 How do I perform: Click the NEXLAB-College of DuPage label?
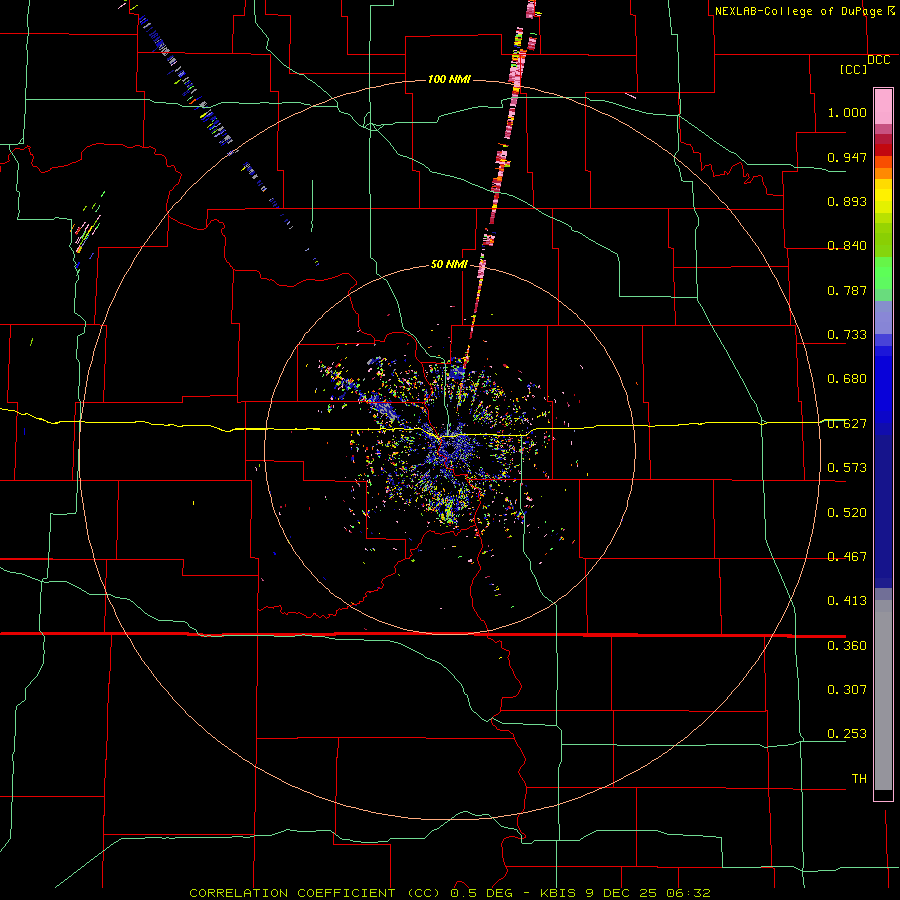point(799,11)
